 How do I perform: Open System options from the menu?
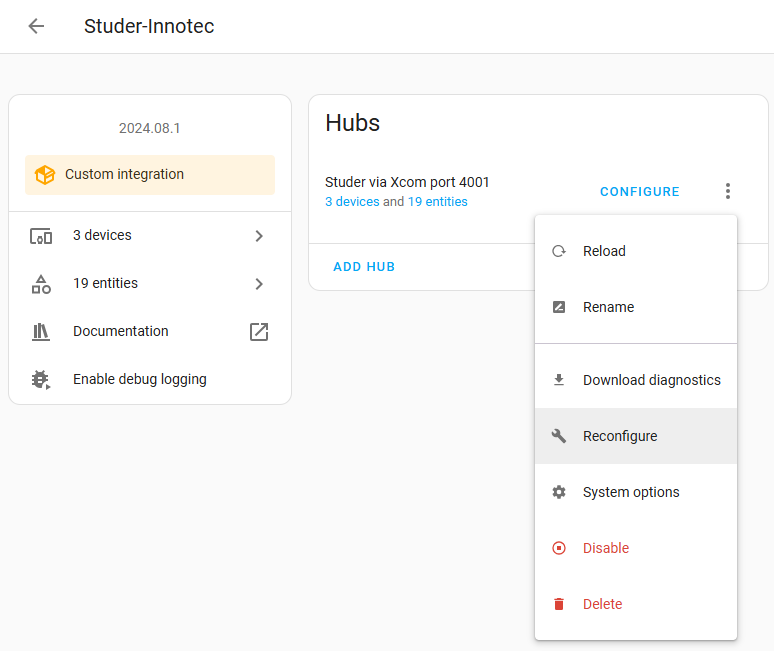(636, 492)
